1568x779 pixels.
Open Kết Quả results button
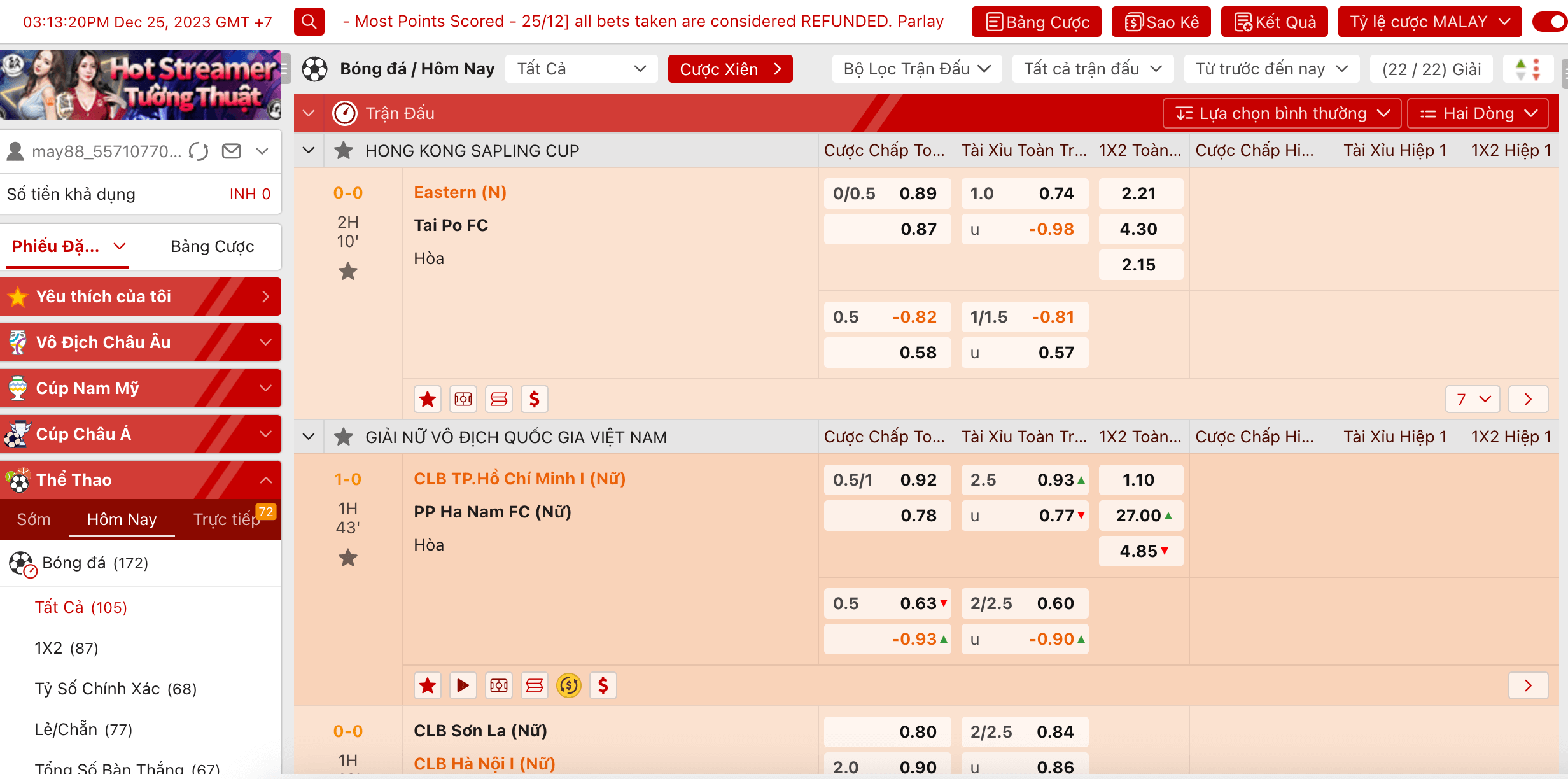(x=1274, y=22)
